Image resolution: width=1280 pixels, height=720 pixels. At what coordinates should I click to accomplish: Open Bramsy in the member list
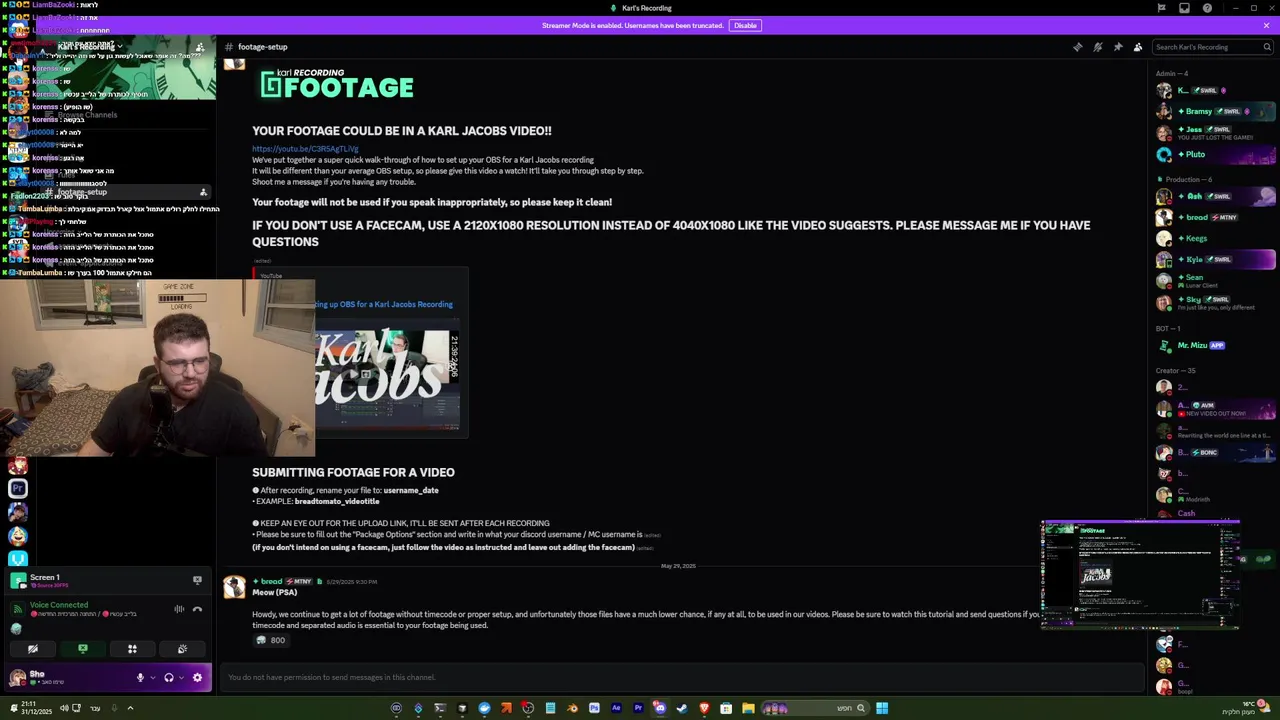coord(1215,111)
